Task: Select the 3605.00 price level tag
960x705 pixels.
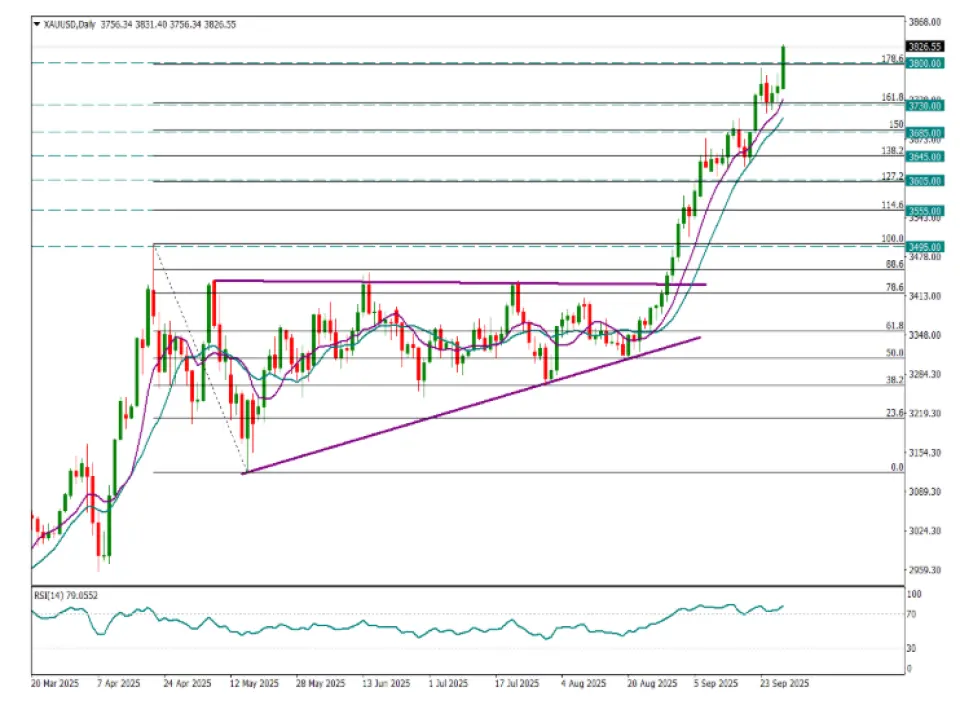Action: (x=924, y=181)
